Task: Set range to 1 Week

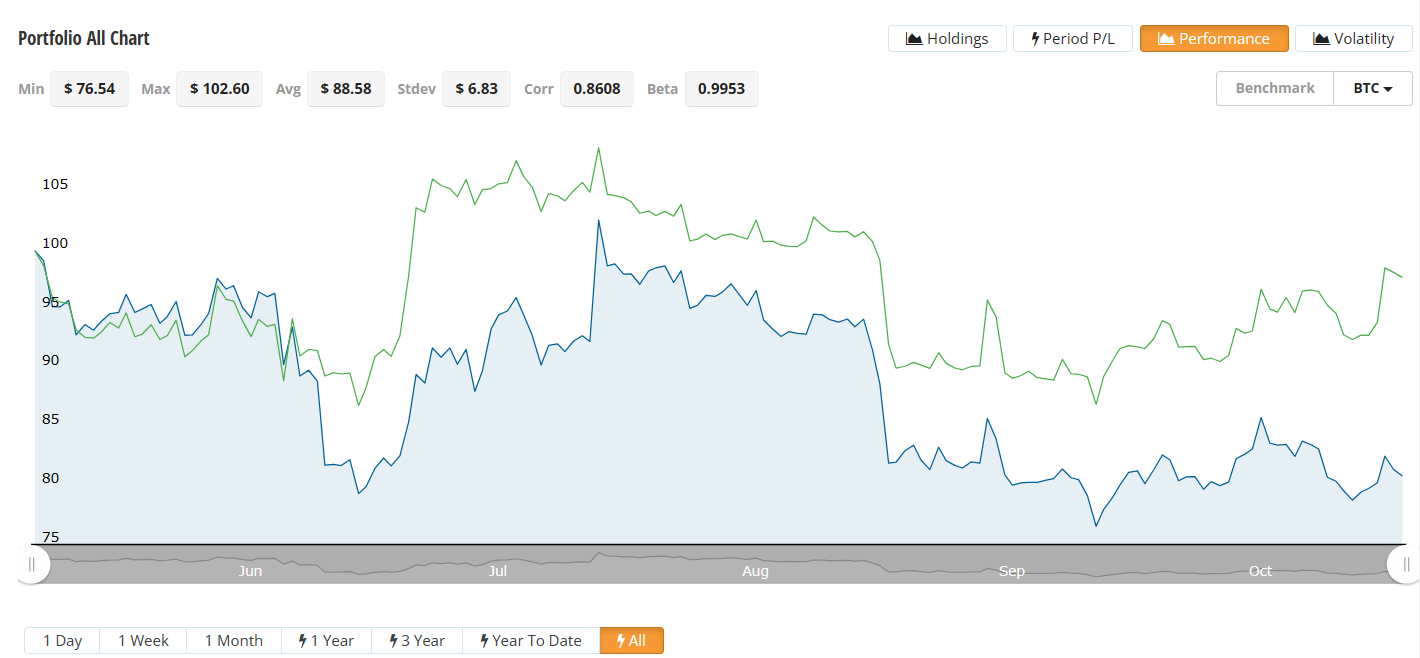Action: [143, 641]
